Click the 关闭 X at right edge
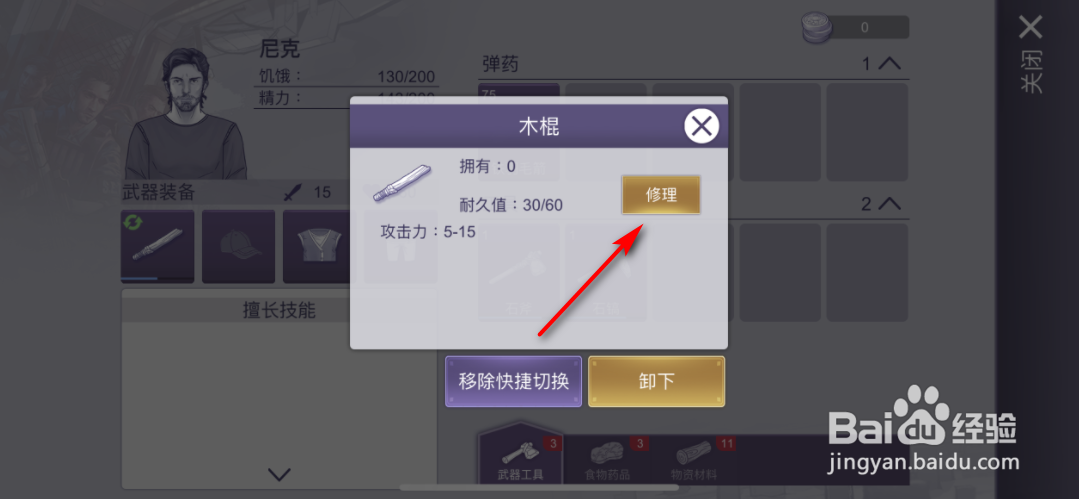 [x=1030, y=28]
